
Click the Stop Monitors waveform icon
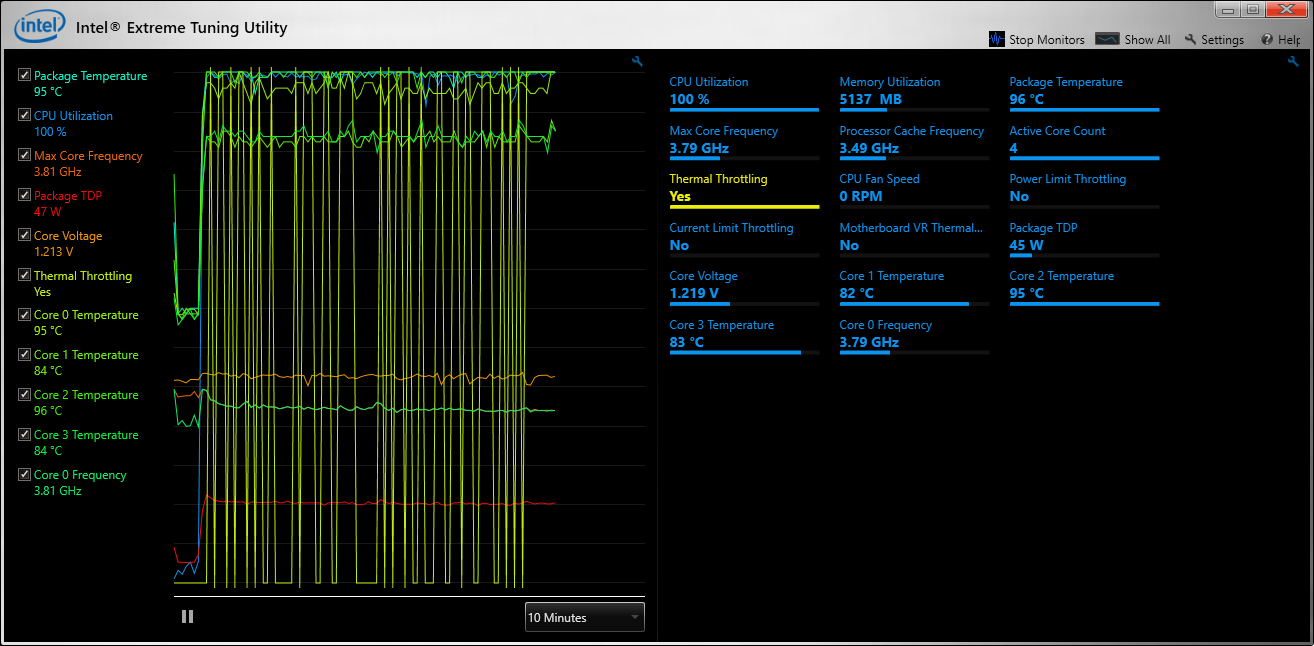996,39
